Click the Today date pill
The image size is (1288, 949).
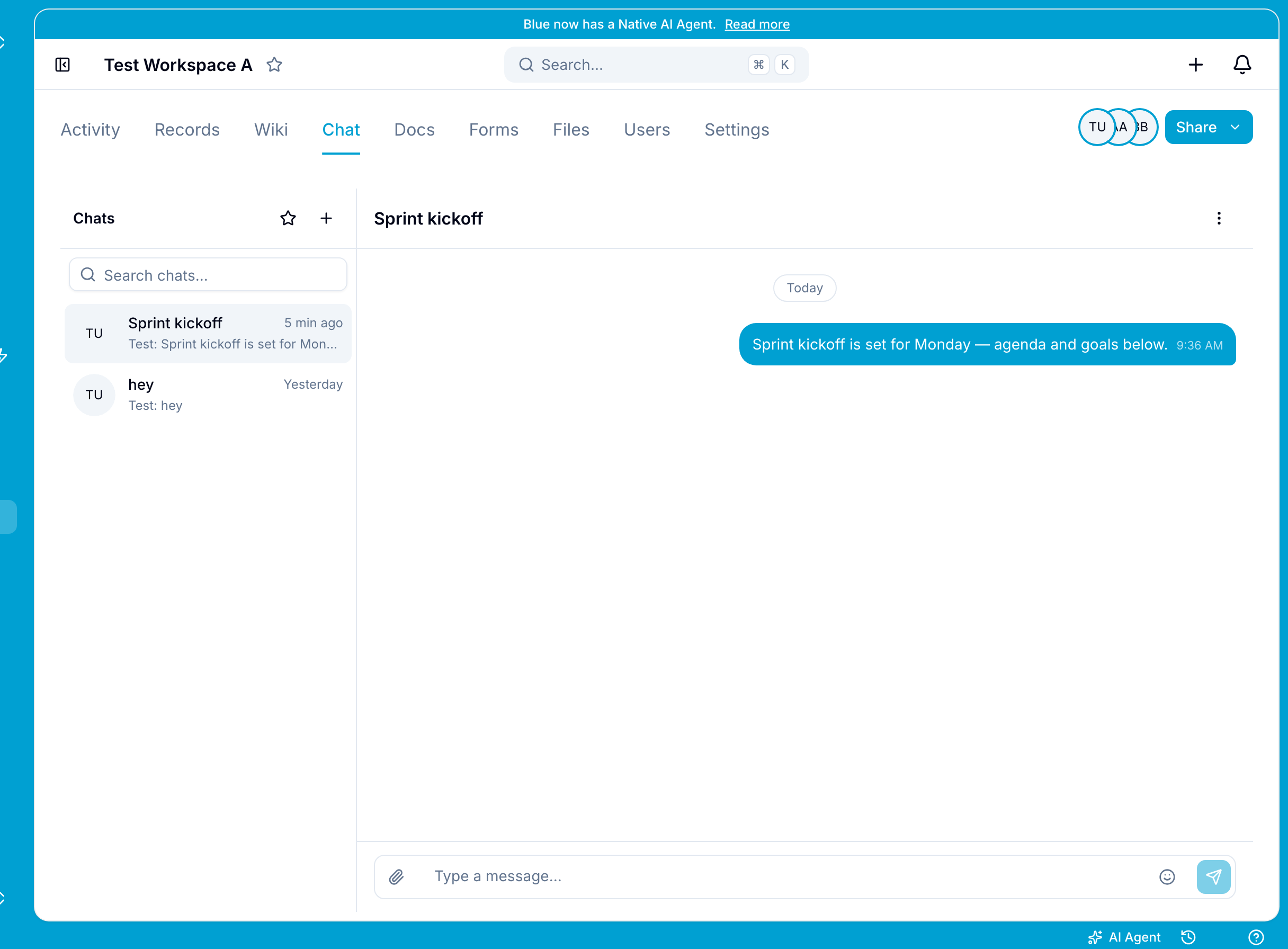pos(804,288)
